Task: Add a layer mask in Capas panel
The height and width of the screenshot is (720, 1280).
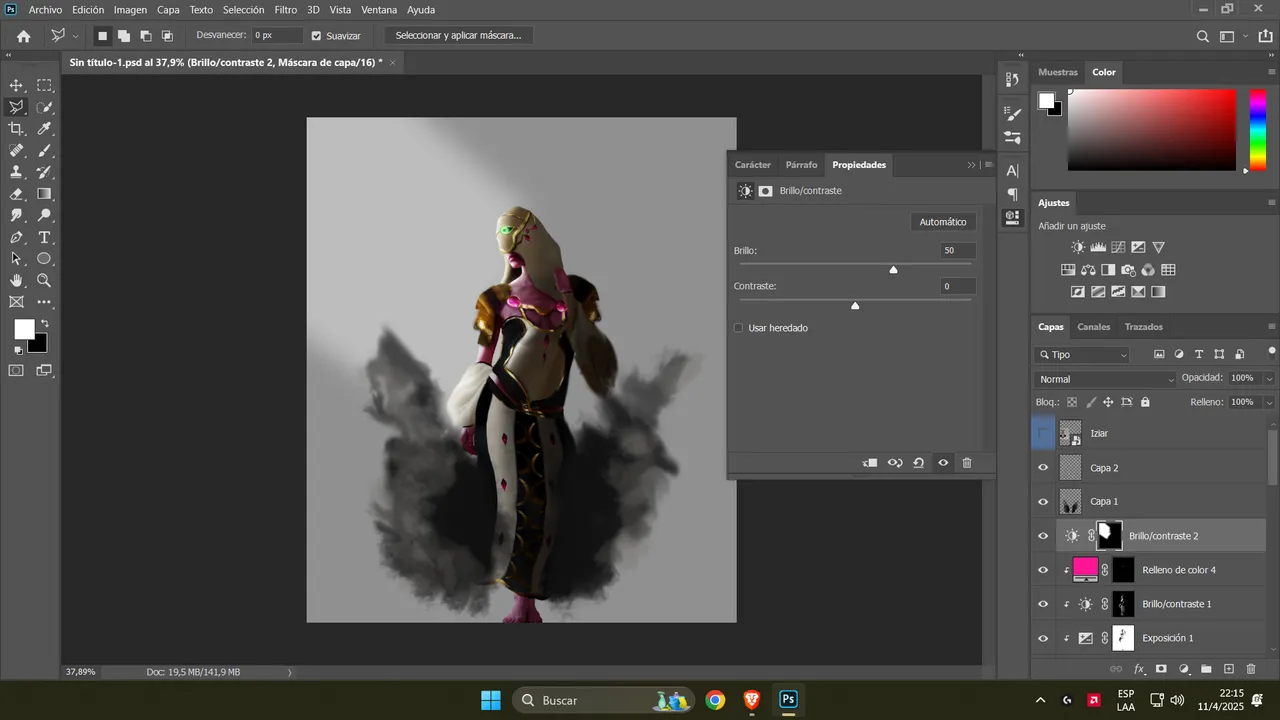Action: pyautogui.click(x=1161, y=669)
